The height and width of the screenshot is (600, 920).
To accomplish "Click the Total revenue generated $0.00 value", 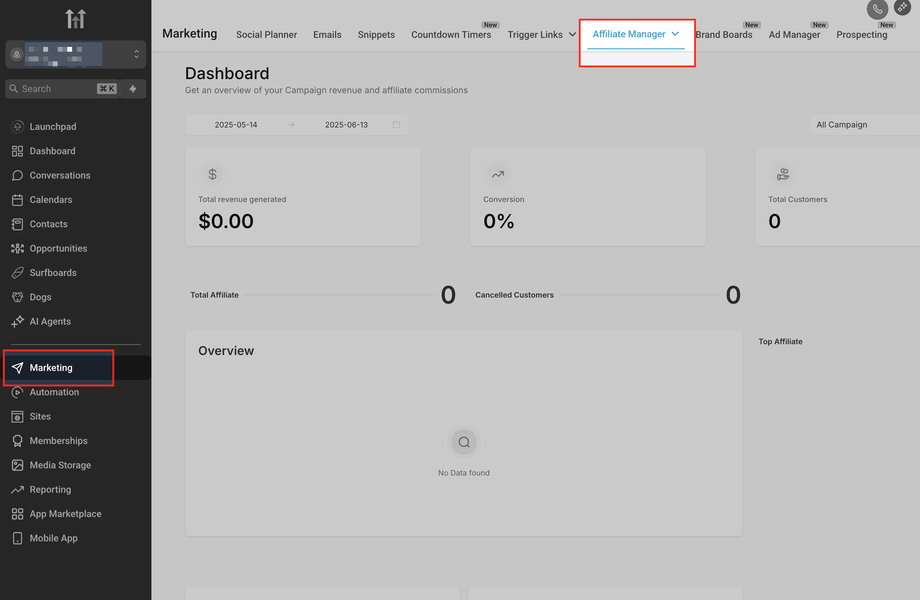I will click(226, 221).
